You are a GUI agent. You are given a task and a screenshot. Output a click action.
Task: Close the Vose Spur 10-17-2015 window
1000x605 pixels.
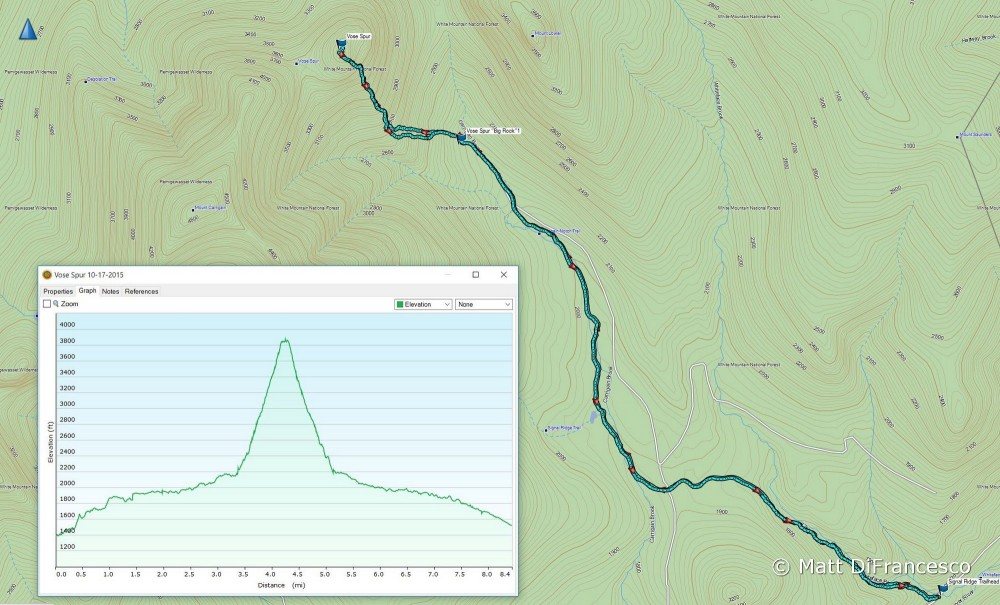pos(504,275)
